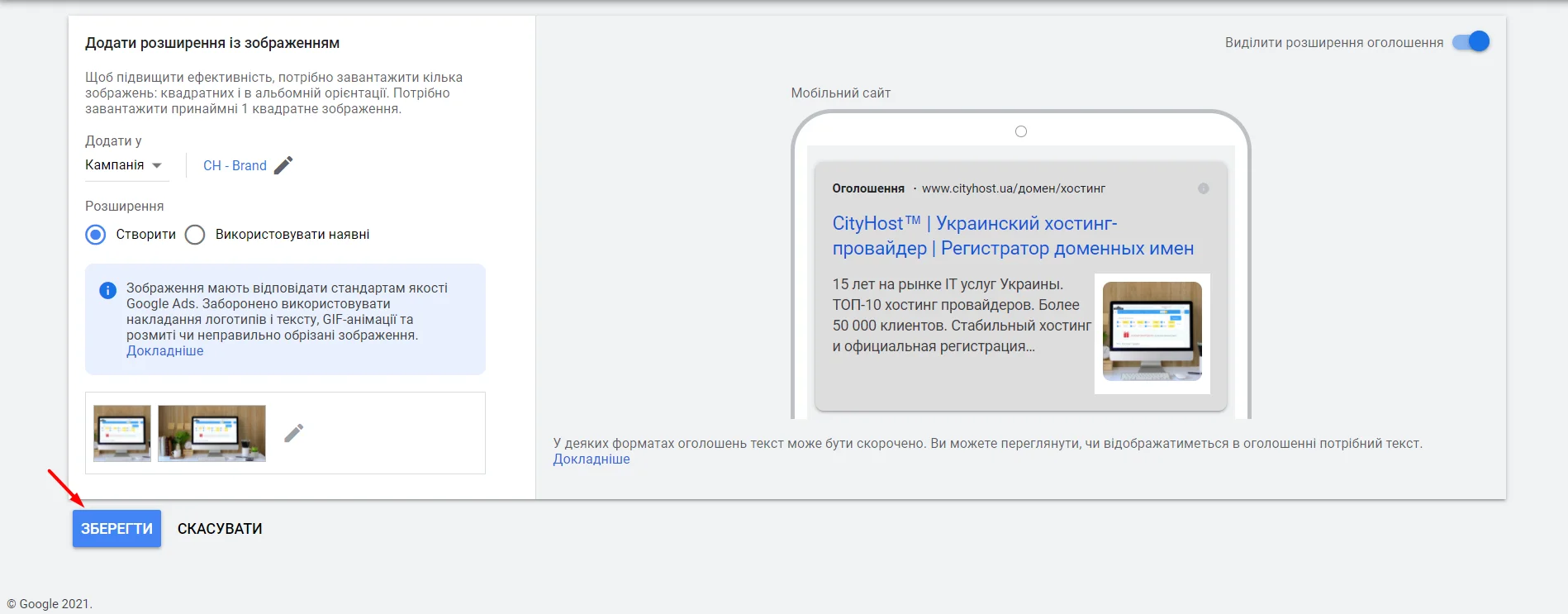Image resolution: width=1568 pixels, height=614 pixels.
Task: Select the square image thumbnail
Action: coord(122,433)
